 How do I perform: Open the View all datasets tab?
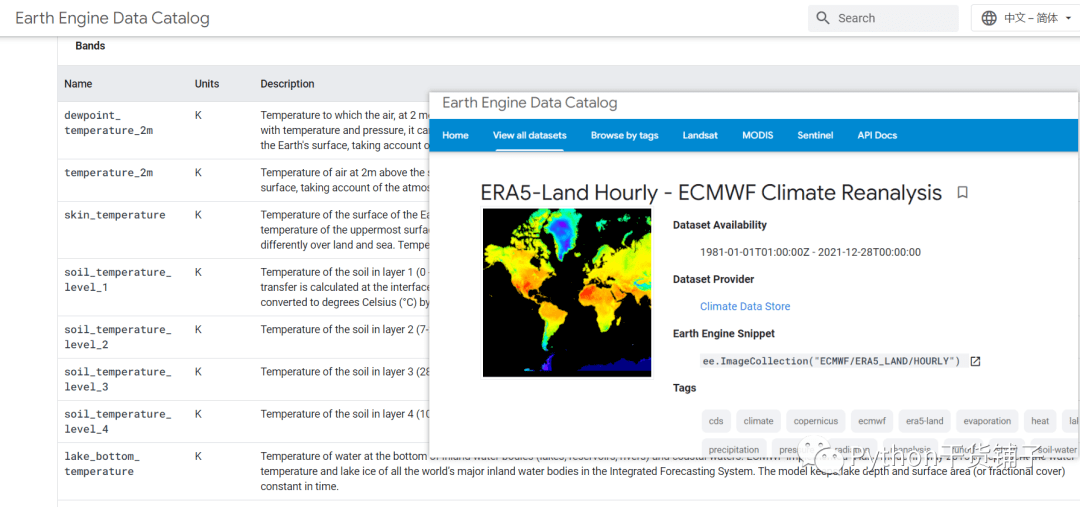point(529,135)
